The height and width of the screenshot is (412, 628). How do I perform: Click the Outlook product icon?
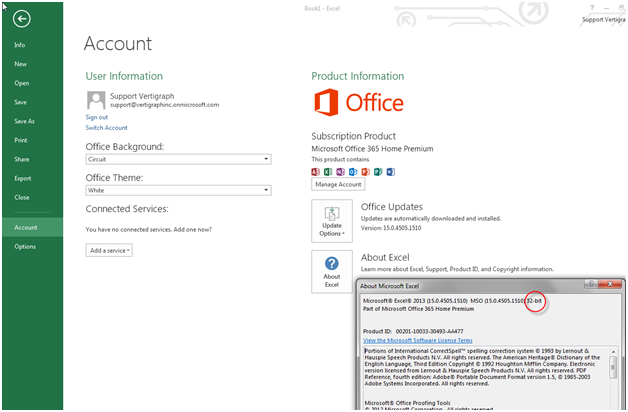(353, 172)
